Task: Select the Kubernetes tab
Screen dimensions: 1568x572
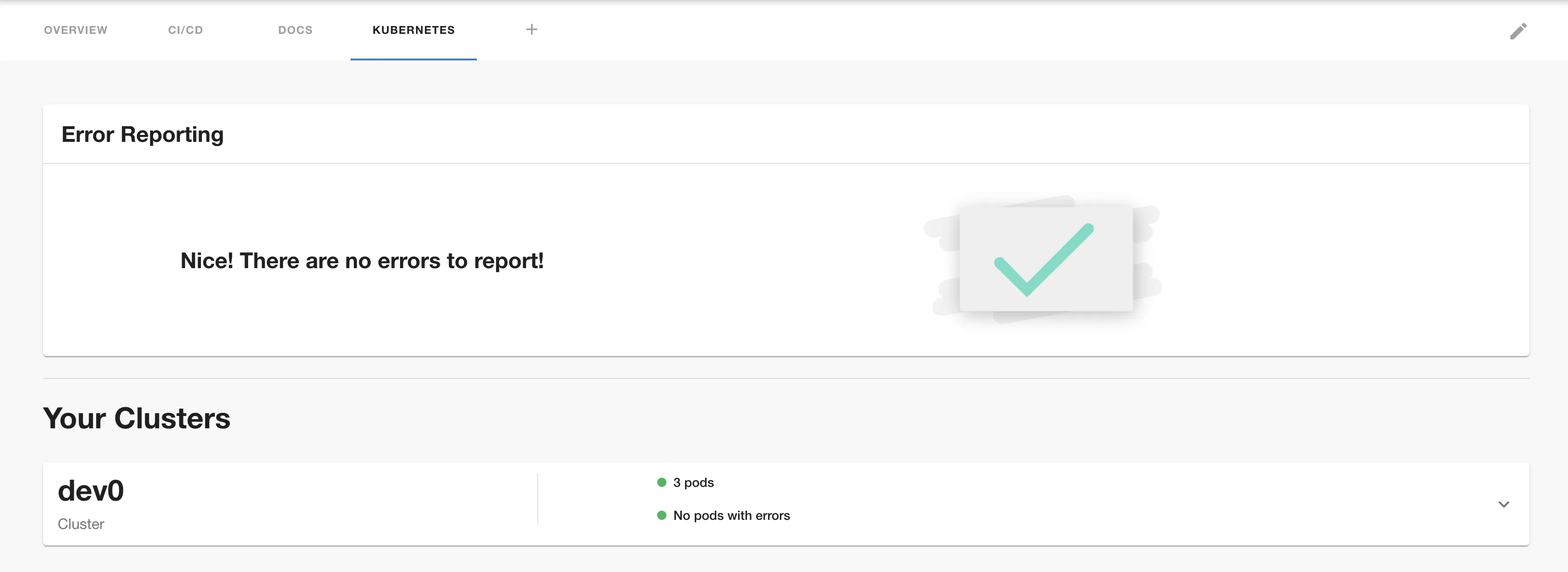Action: click(x=413, y=30)
